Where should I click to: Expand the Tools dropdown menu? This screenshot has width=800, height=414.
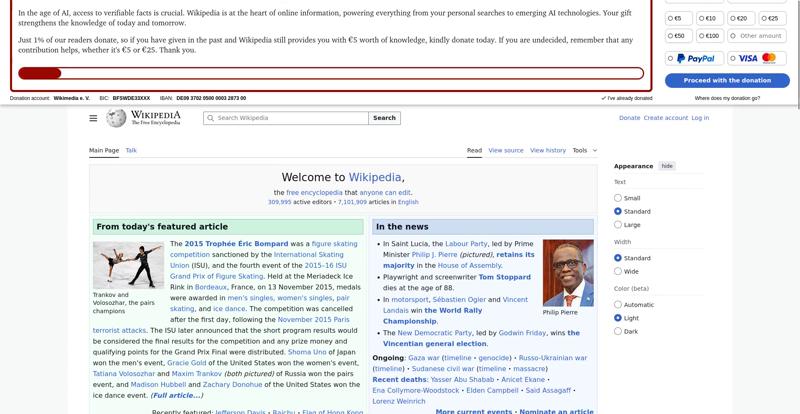coord(584,150)
